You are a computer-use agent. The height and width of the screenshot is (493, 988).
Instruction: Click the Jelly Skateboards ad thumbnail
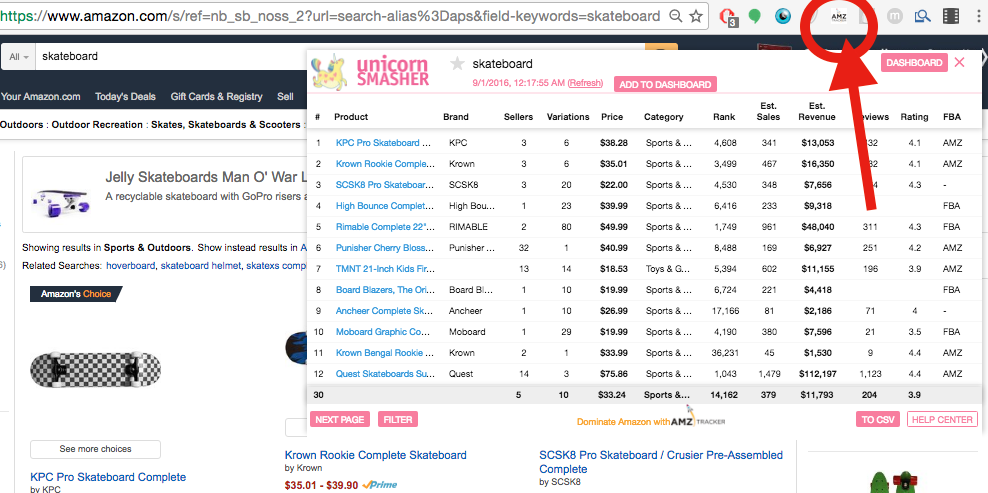pyautogui.click(x=60, y=199)
